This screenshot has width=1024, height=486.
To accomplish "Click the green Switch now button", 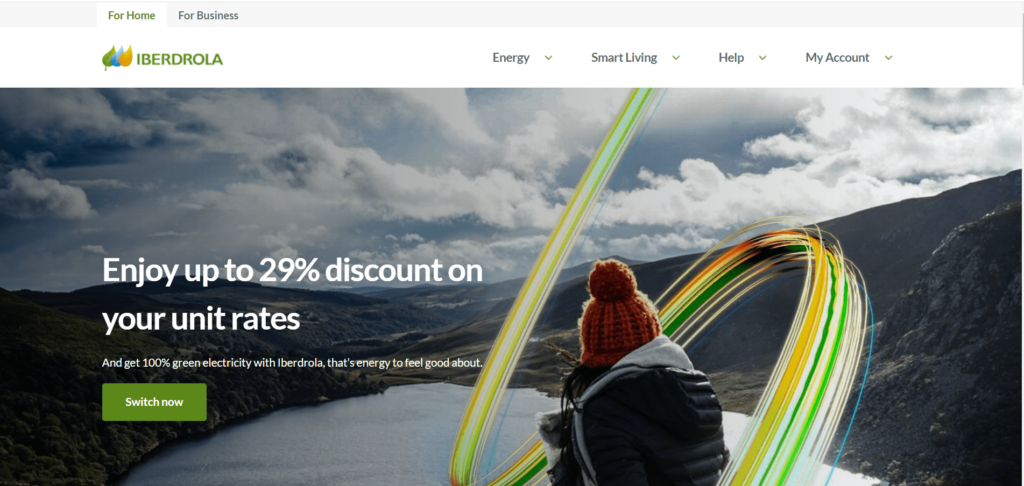I will click(154, 402).
